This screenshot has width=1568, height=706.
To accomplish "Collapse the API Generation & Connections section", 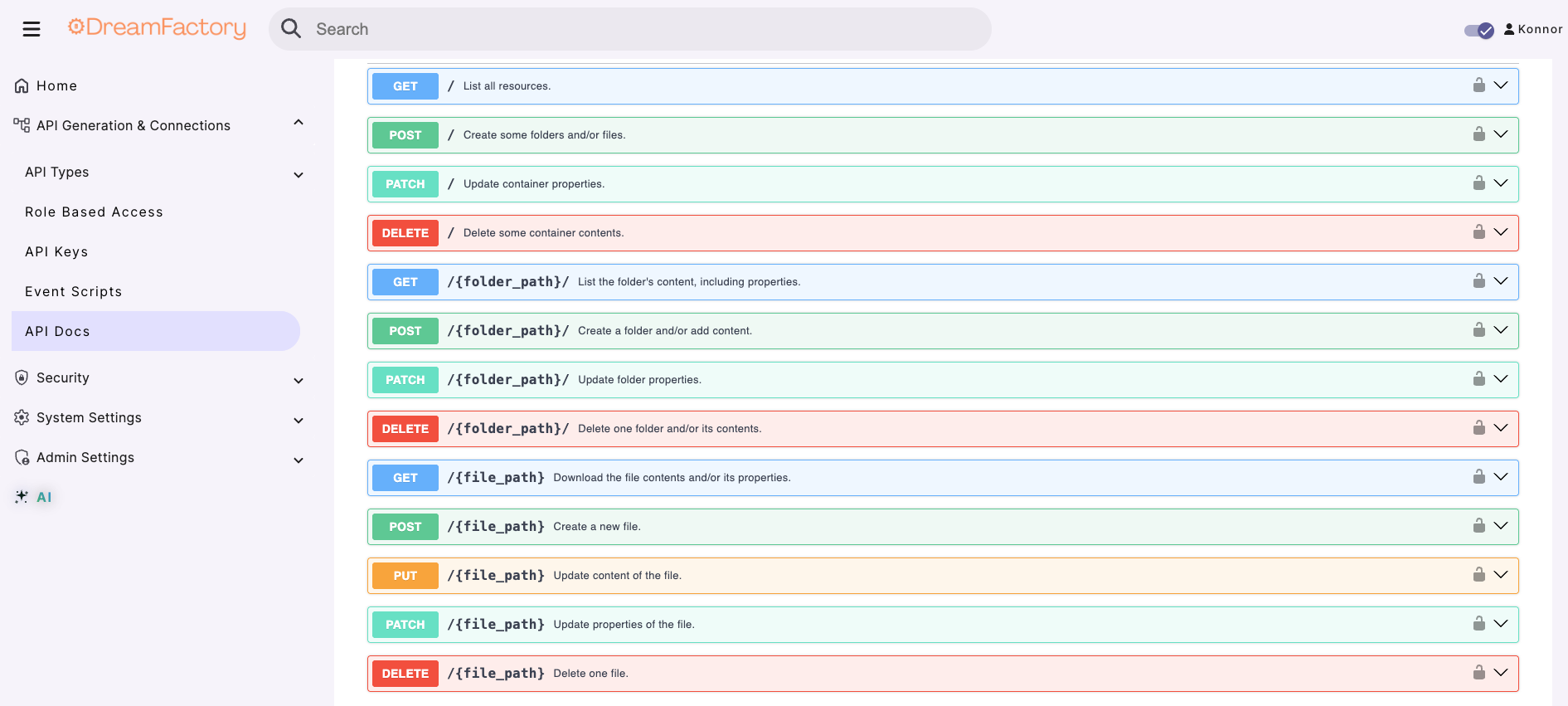I will point(299,123).
